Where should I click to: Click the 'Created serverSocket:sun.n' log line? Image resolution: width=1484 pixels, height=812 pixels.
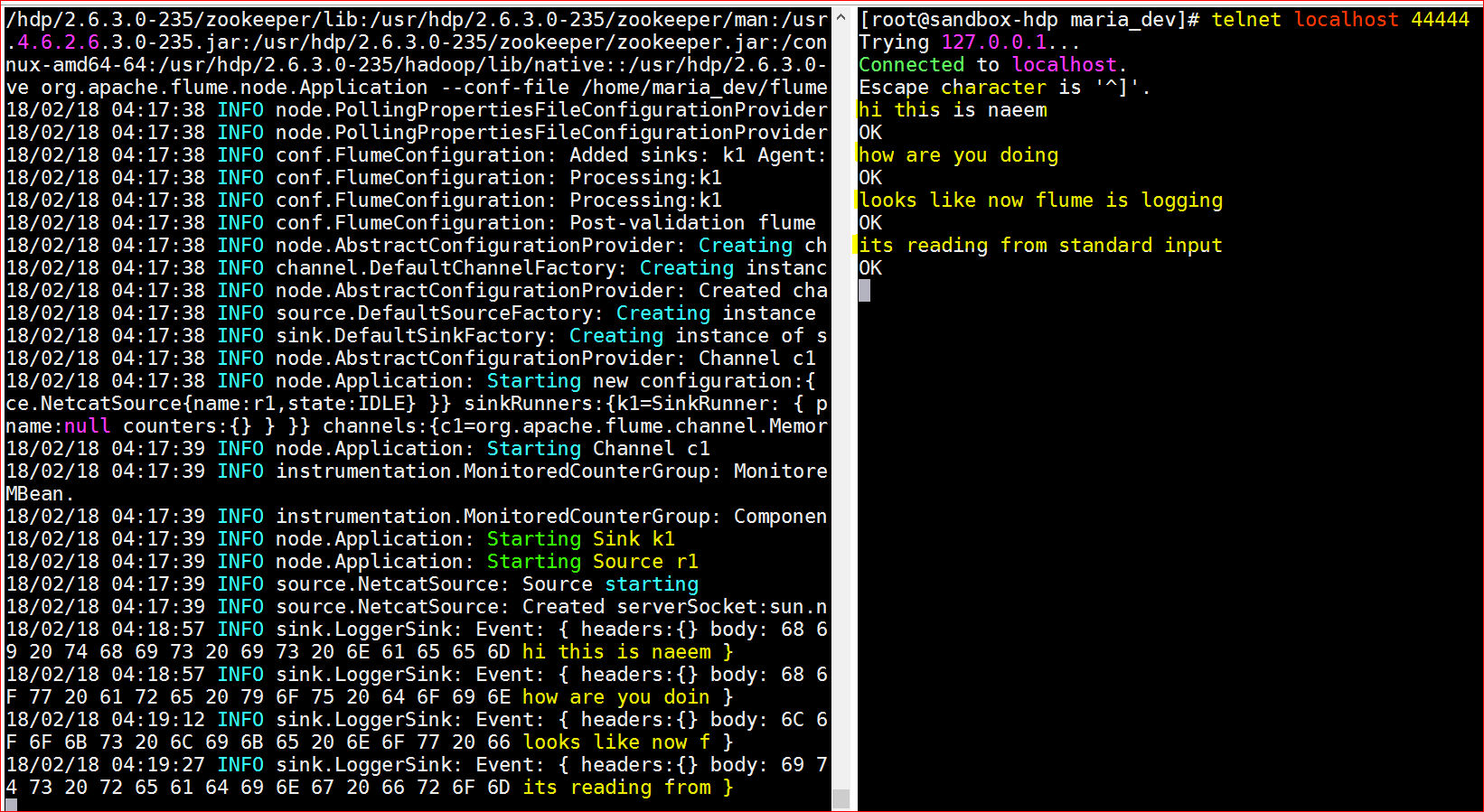(x=417, y=606)
